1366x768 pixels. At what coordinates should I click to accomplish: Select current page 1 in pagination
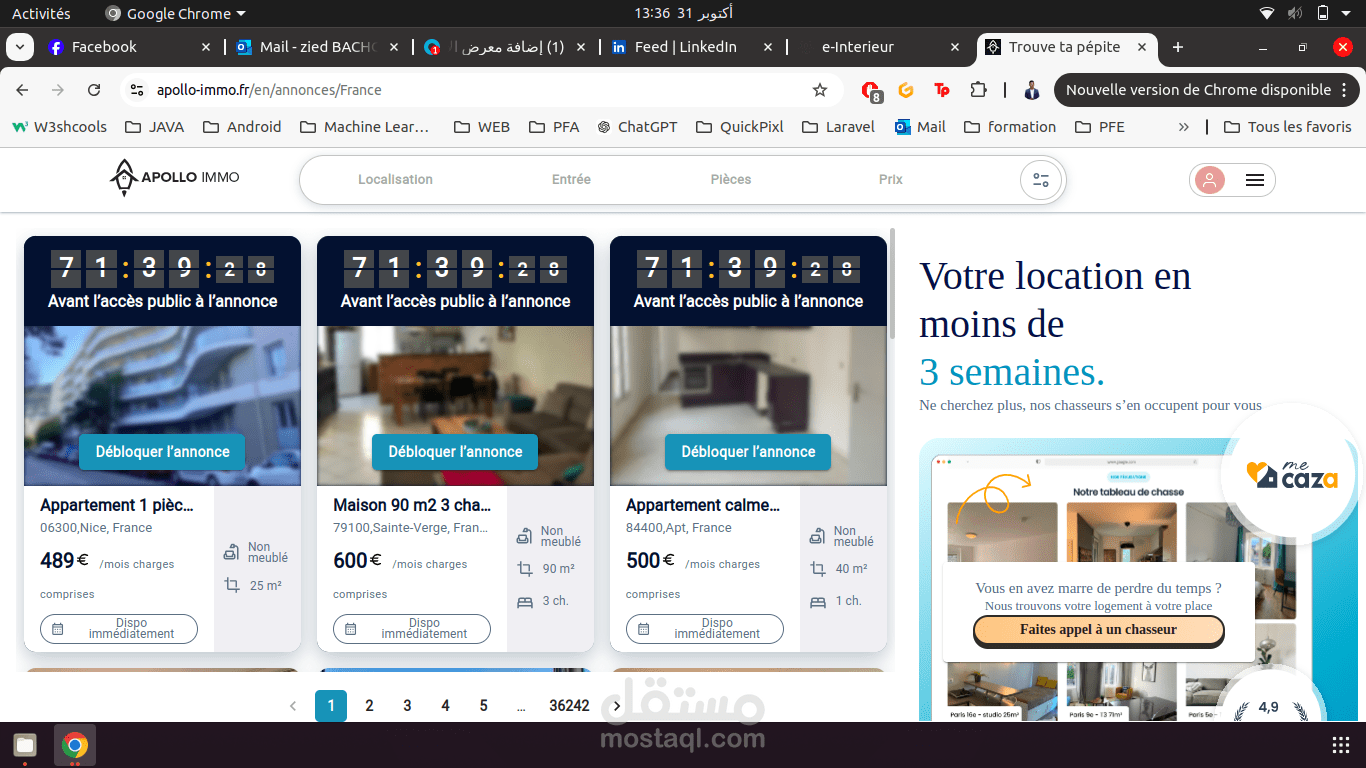[331, 706]
